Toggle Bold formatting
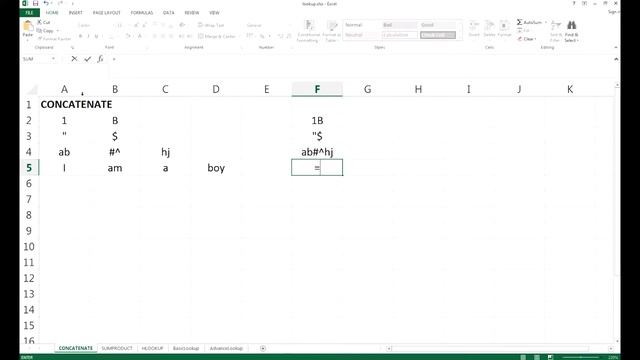 pyautogui.click(x=80, y=36)
